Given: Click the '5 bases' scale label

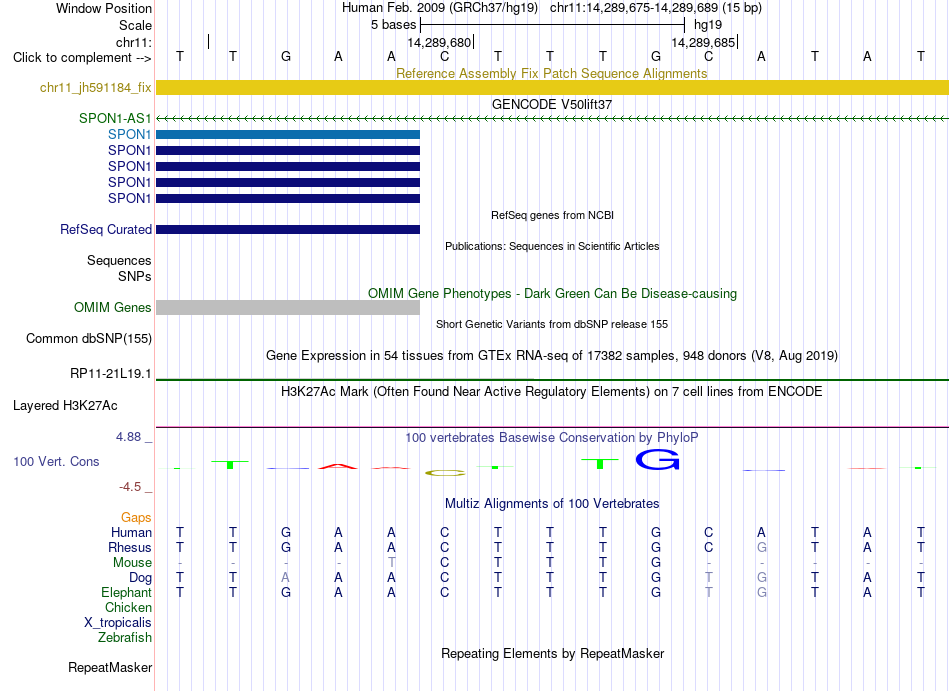Looking at the screenshot, I should [394, 25].
